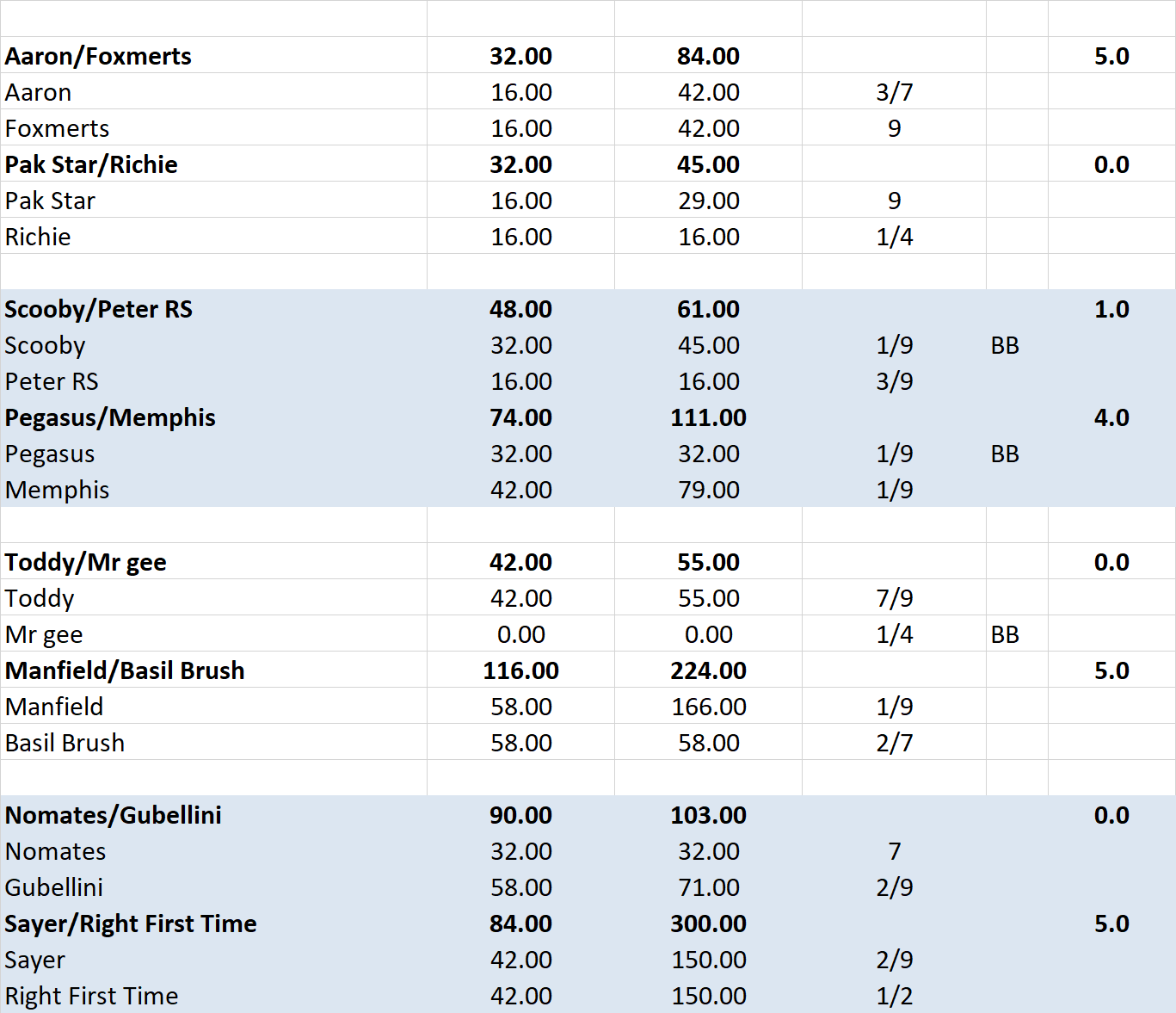Select the 300.00 total cell
This screenshot has height=1013, width=1176.
coord(708,923)
